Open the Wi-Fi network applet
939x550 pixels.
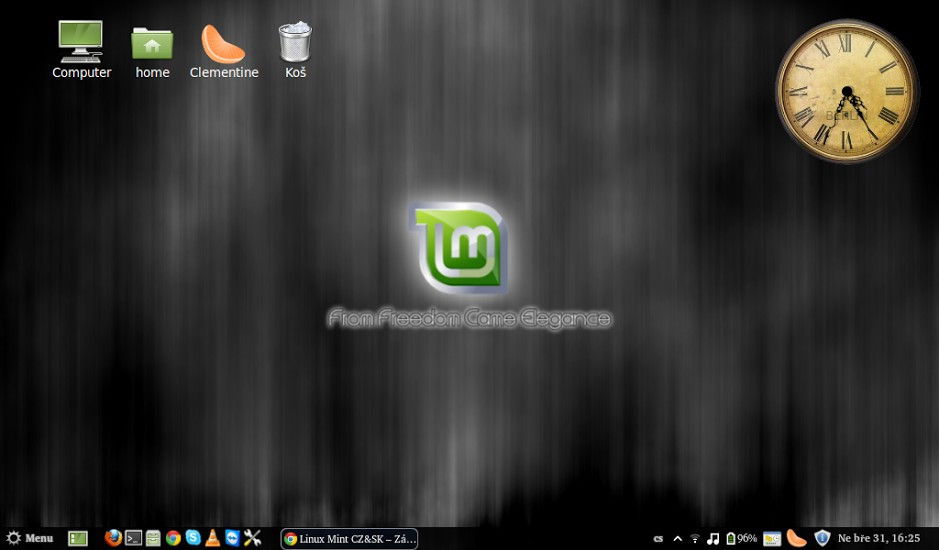click(x=695, y=539)
